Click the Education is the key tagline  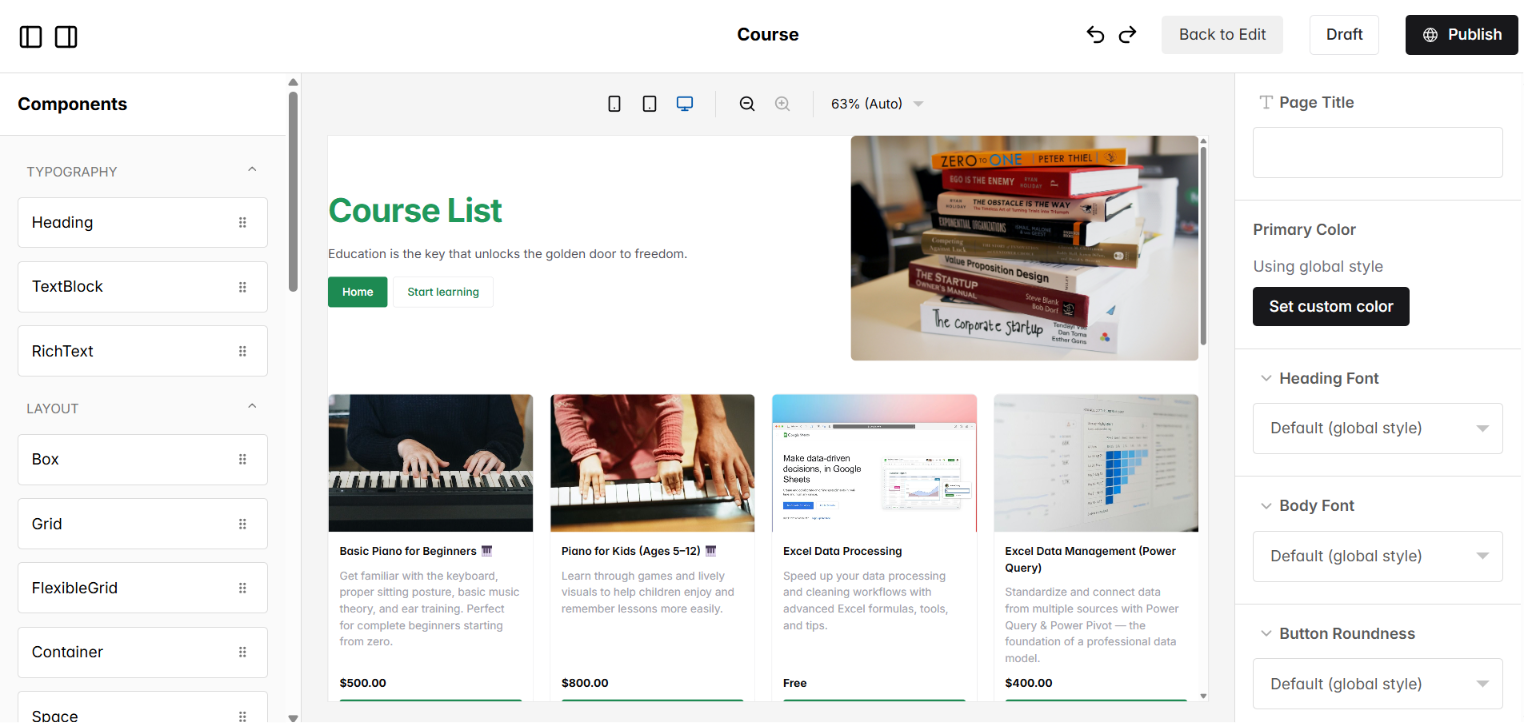click(508, 254)
